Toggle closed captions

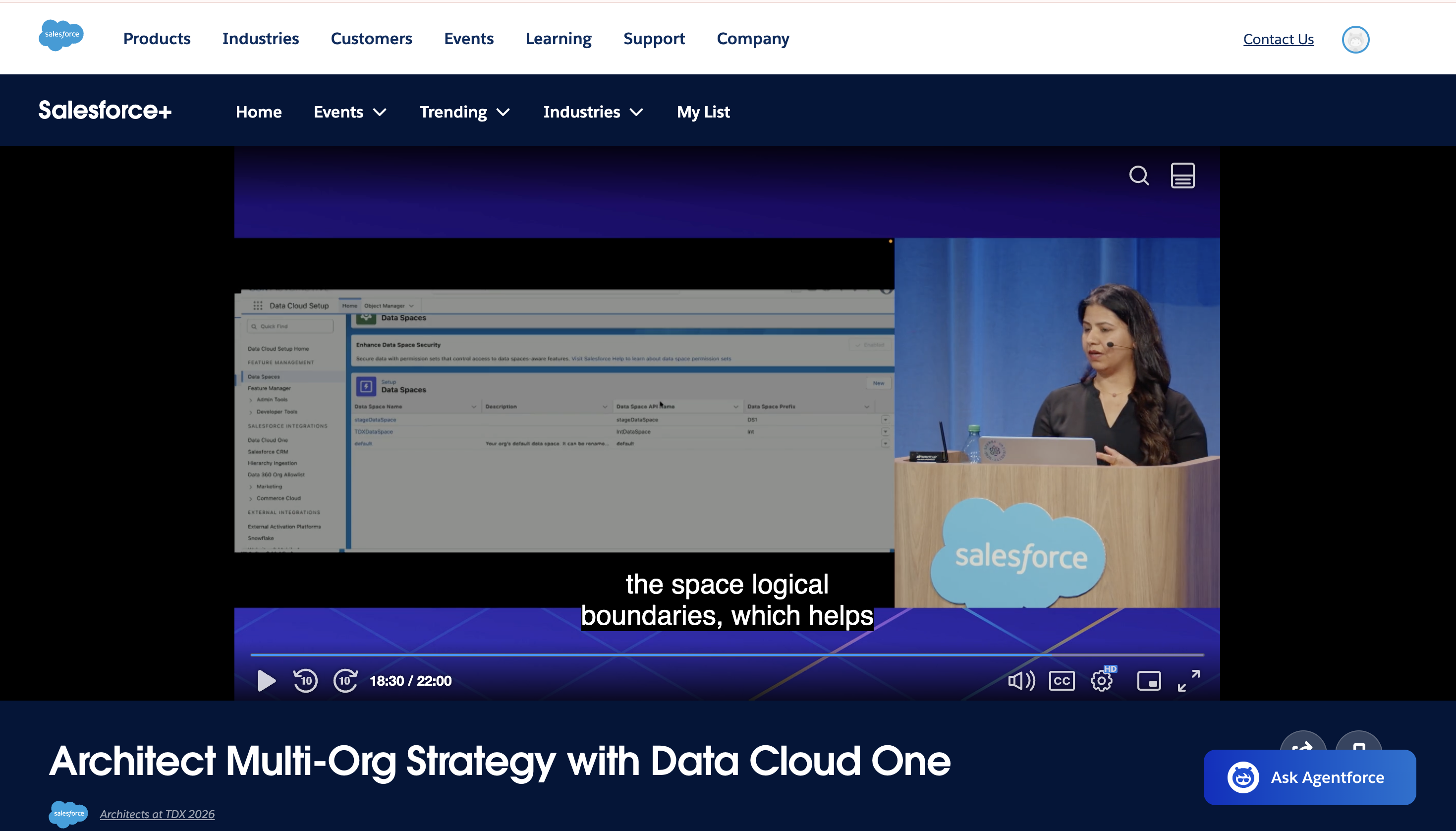(x=1062, y=680)
